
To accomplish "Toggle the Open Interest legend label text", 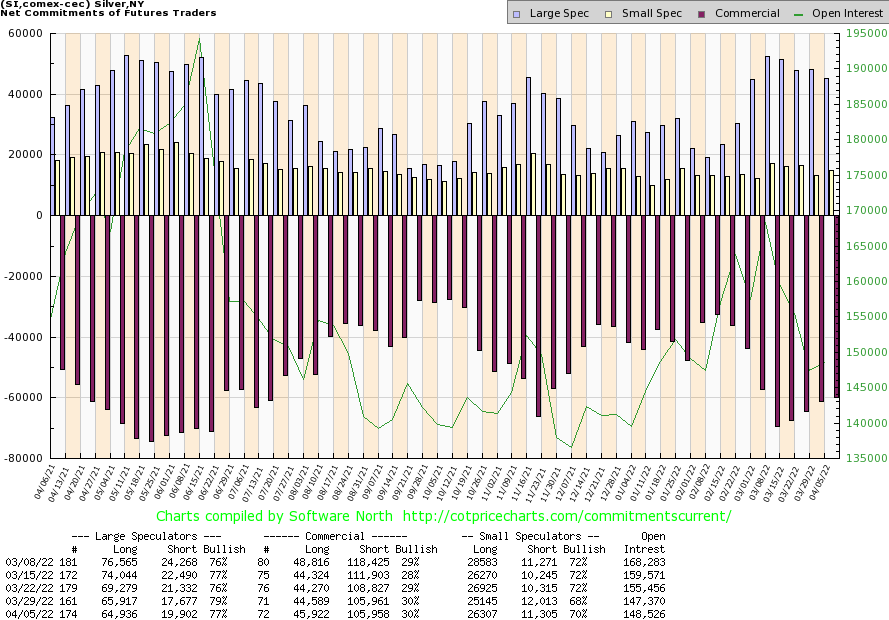I will tap(847, 14).
